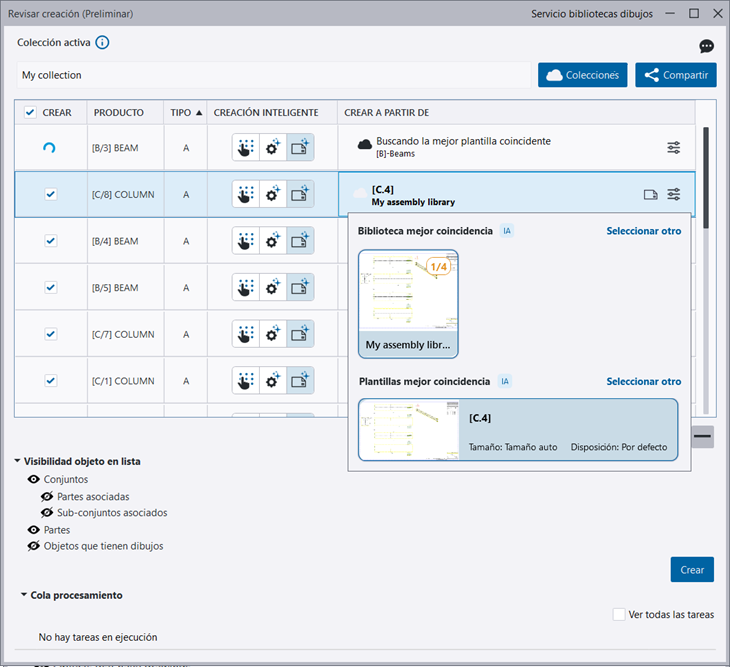Click the PRODUCTO column header
The image size is (730, 667).
pos(118,113)
